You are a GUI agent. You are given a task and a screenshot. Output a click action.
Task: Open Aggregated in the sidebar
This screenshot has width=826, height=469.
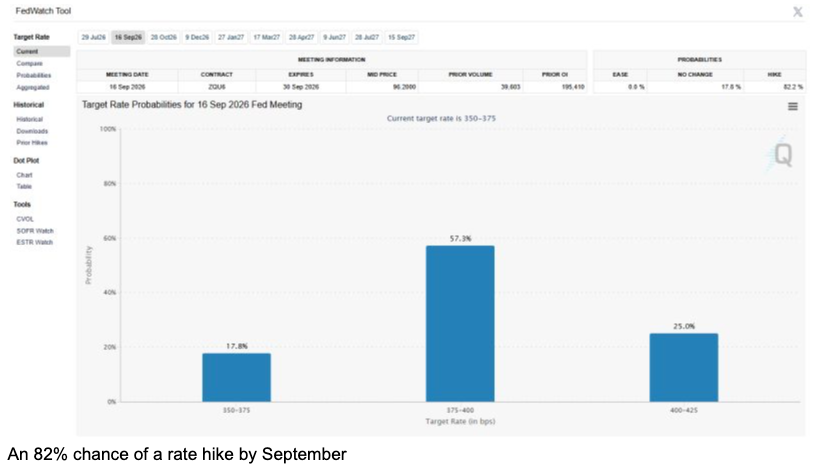(x=33, y=87)
